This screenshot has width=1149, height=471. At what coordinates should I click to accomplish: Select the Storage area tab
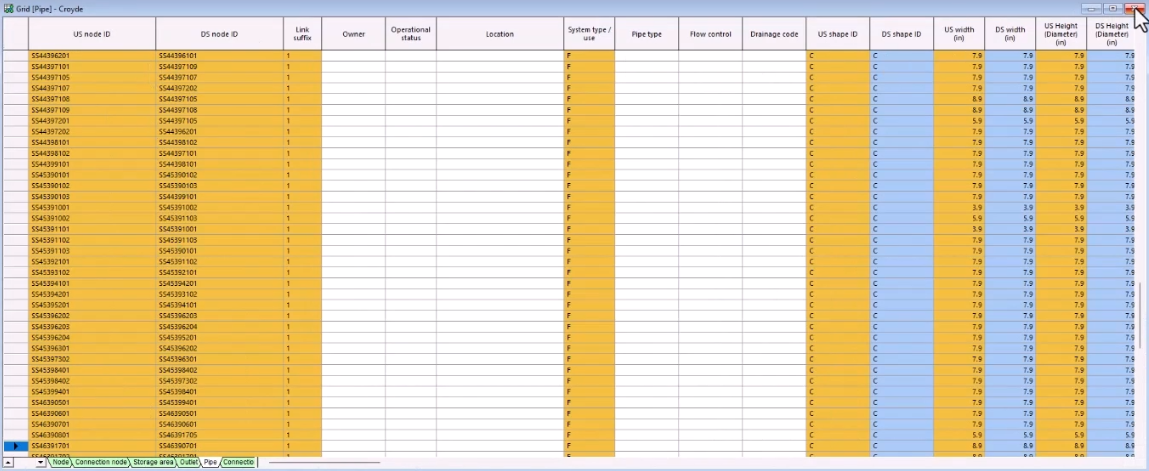tap(153, 462)
